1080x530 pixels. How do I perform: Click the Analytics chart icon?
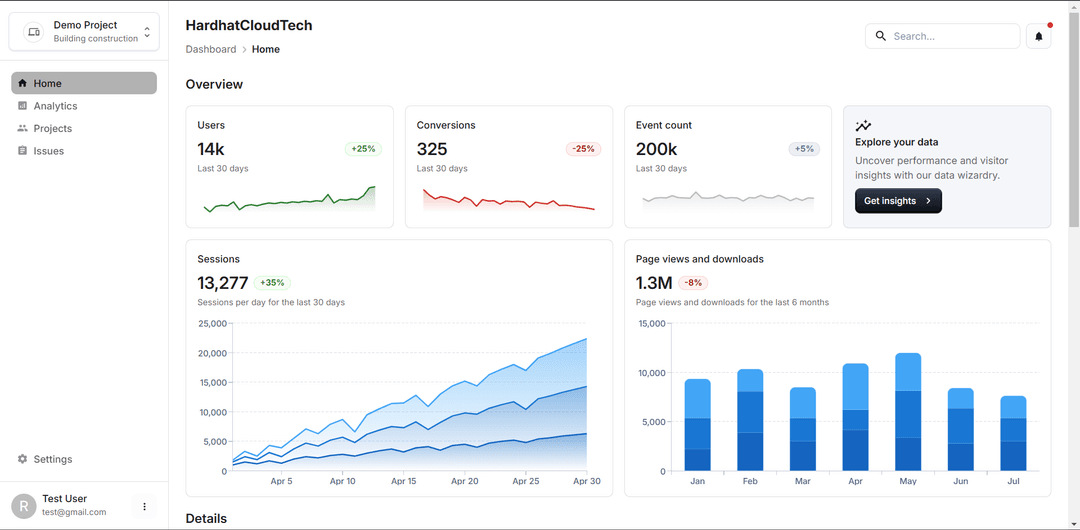click(23, 106)
